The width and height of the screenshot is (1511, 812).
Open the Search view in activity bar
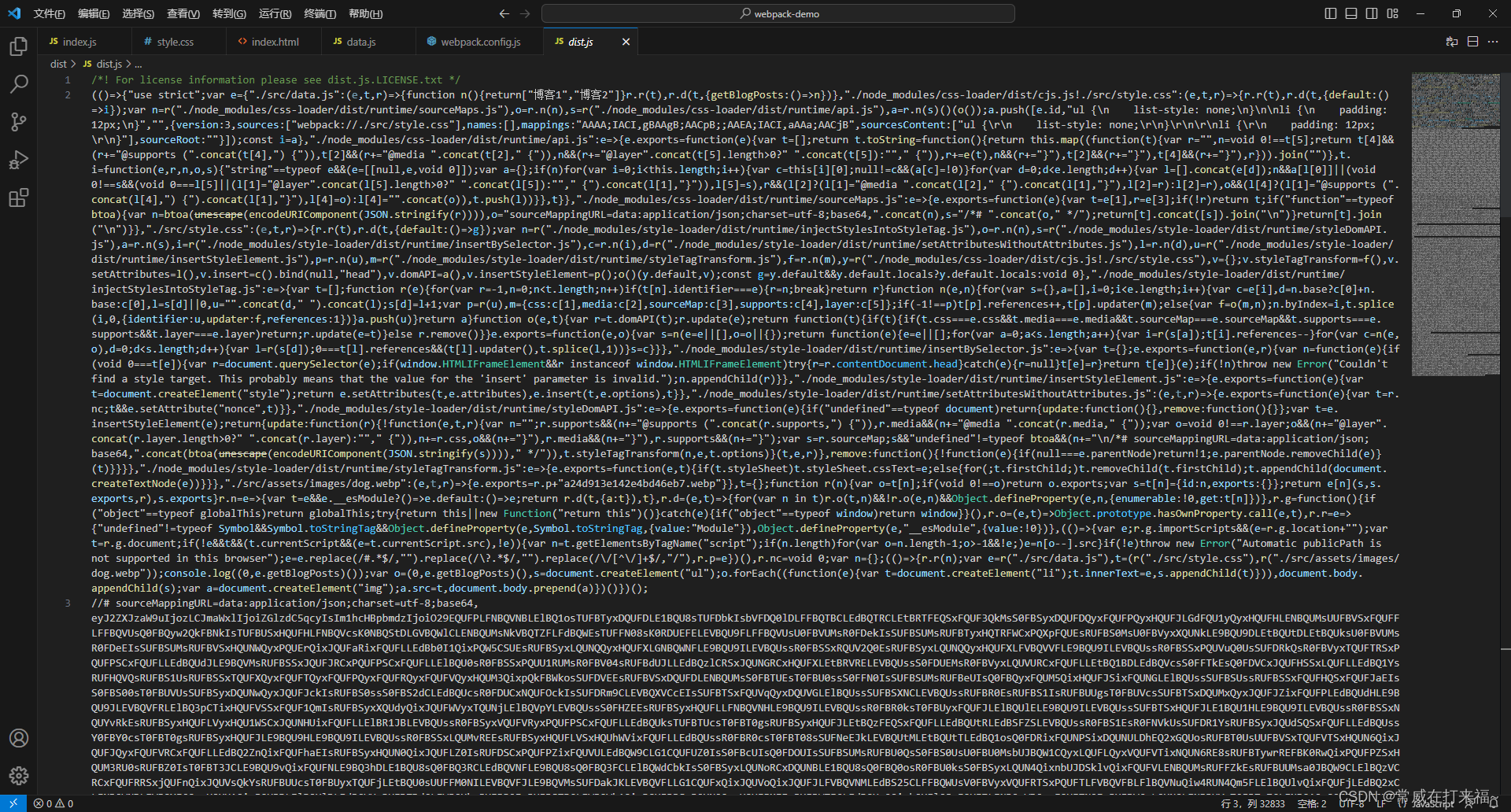[x=19, y=84]
